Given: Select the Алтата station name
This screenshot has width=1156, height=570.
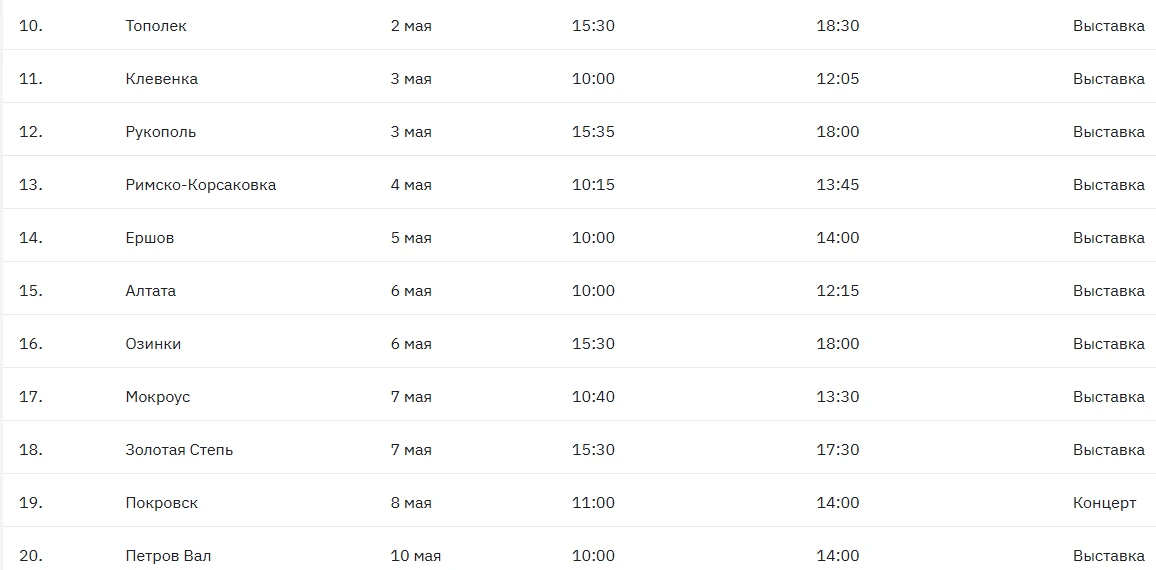Looking at the screenshot, I should click(x=151, y=291).
